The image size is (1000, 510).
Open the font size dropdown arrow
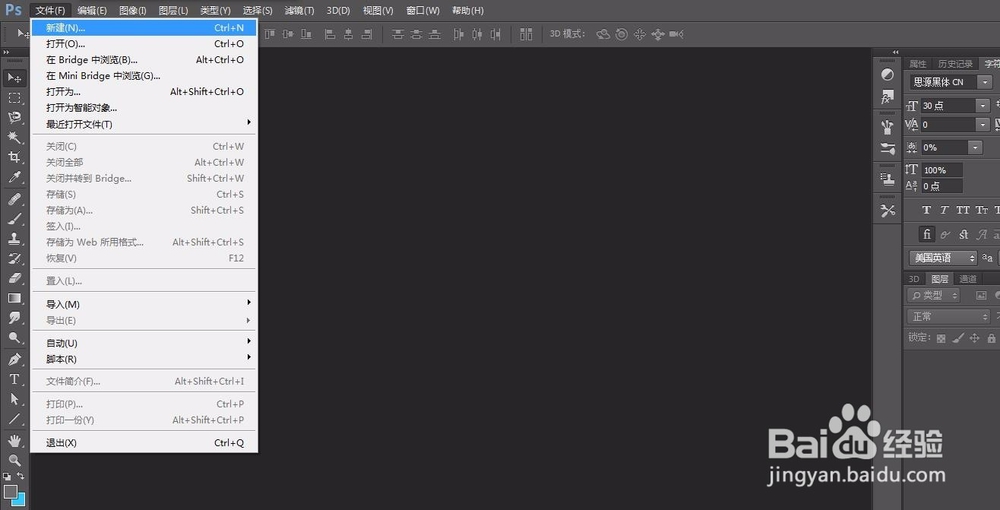[983, 106]
